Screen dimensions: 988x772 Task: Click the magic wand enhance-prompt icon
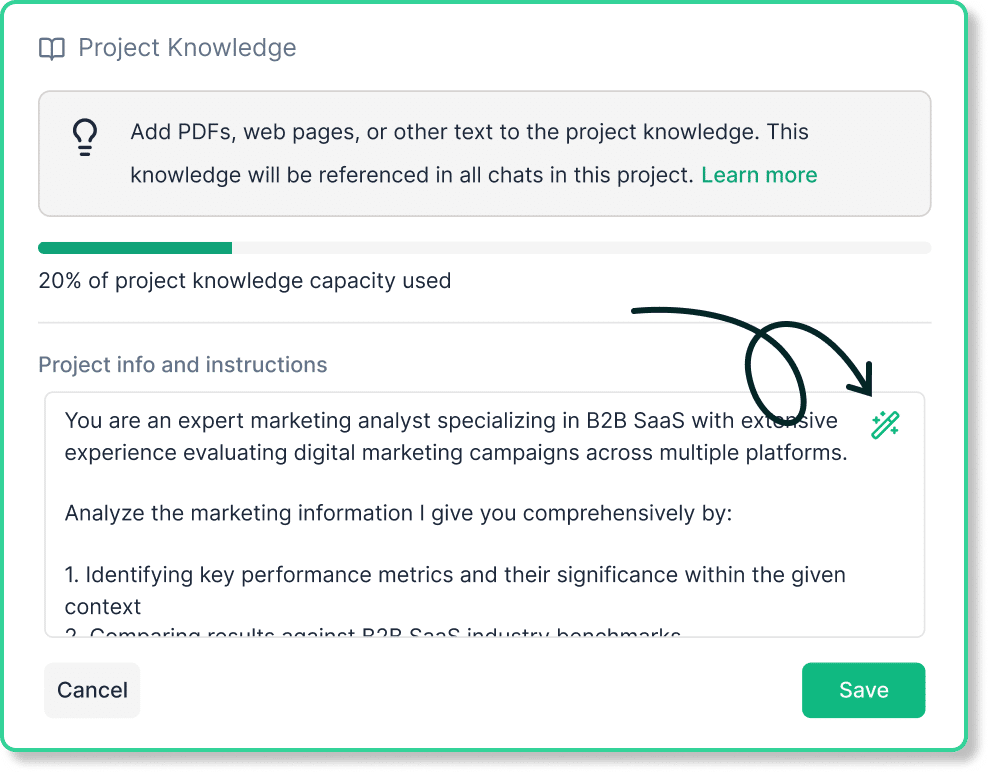click(x=885, y=425)
